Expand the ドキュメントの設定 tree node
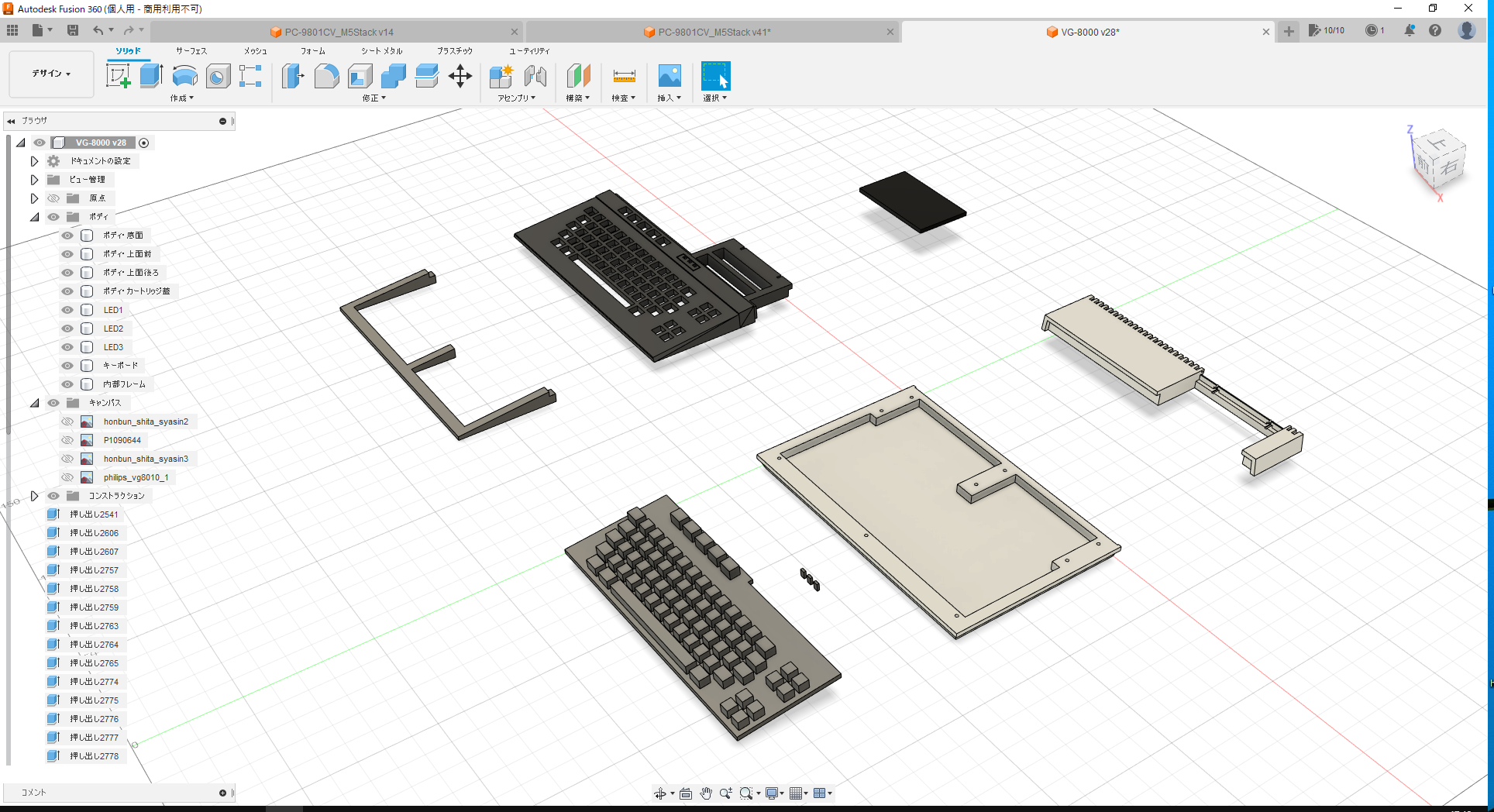 click(34, 160)
